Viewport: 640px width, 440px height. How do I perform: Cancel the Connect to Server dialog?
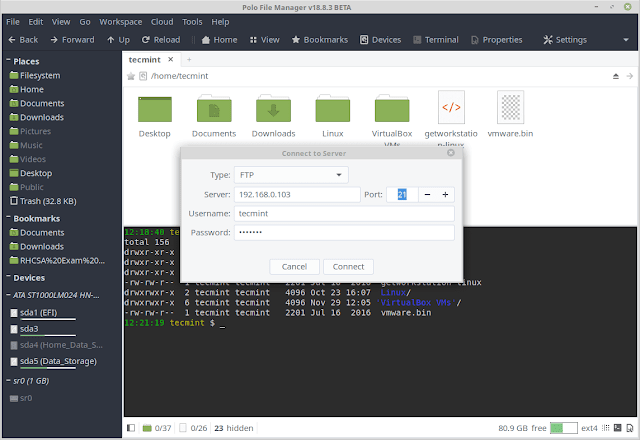(294, 267)
